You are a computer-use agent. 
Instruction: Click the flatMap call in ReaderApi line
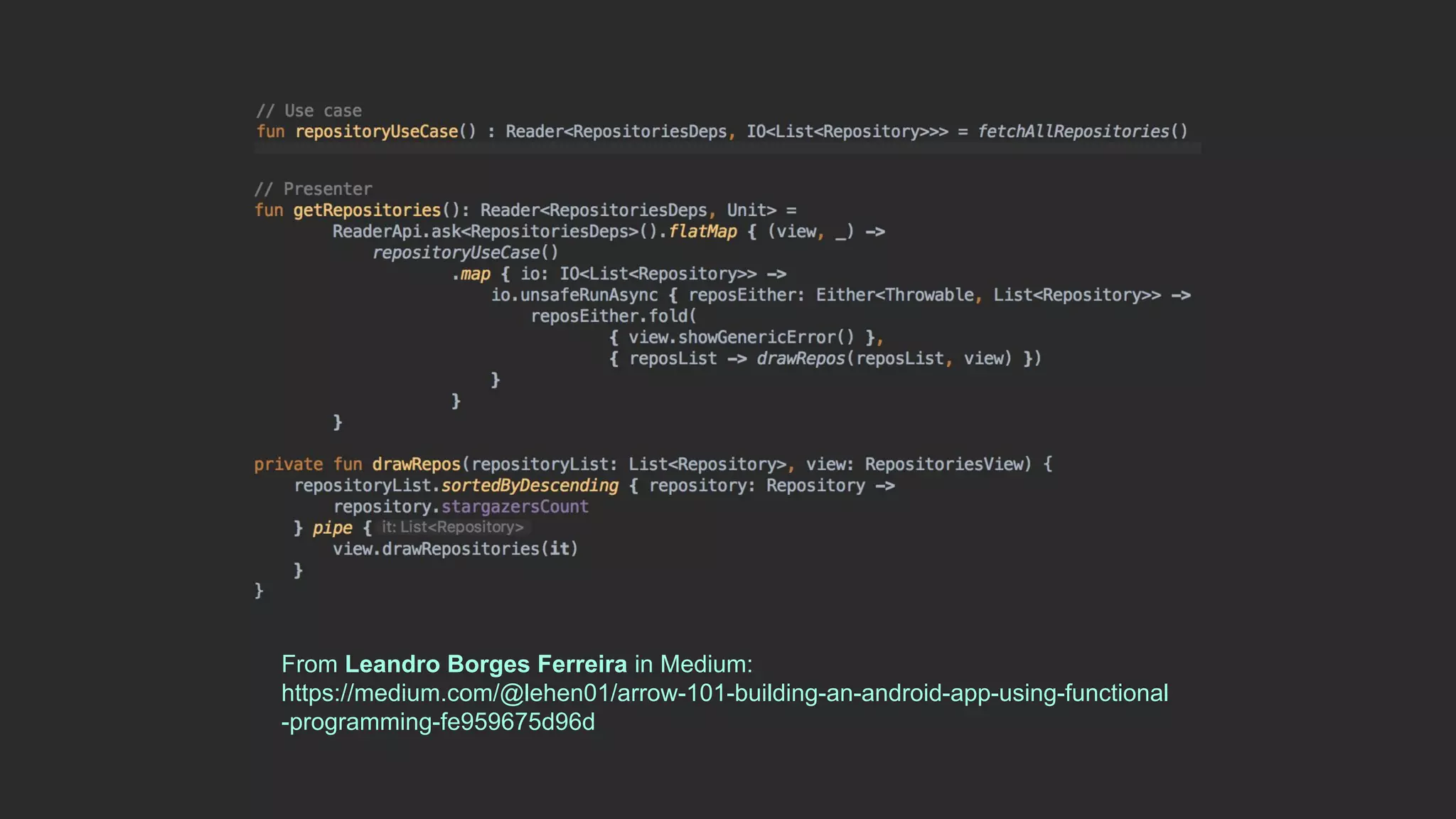[x=703, y=232]
